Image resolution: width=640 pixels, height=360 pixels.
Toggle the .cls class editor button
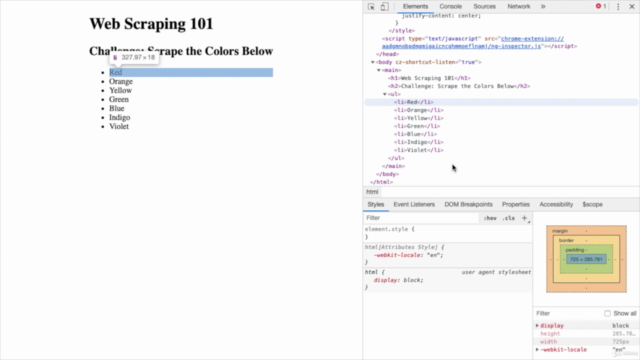[x=509, y=218]
